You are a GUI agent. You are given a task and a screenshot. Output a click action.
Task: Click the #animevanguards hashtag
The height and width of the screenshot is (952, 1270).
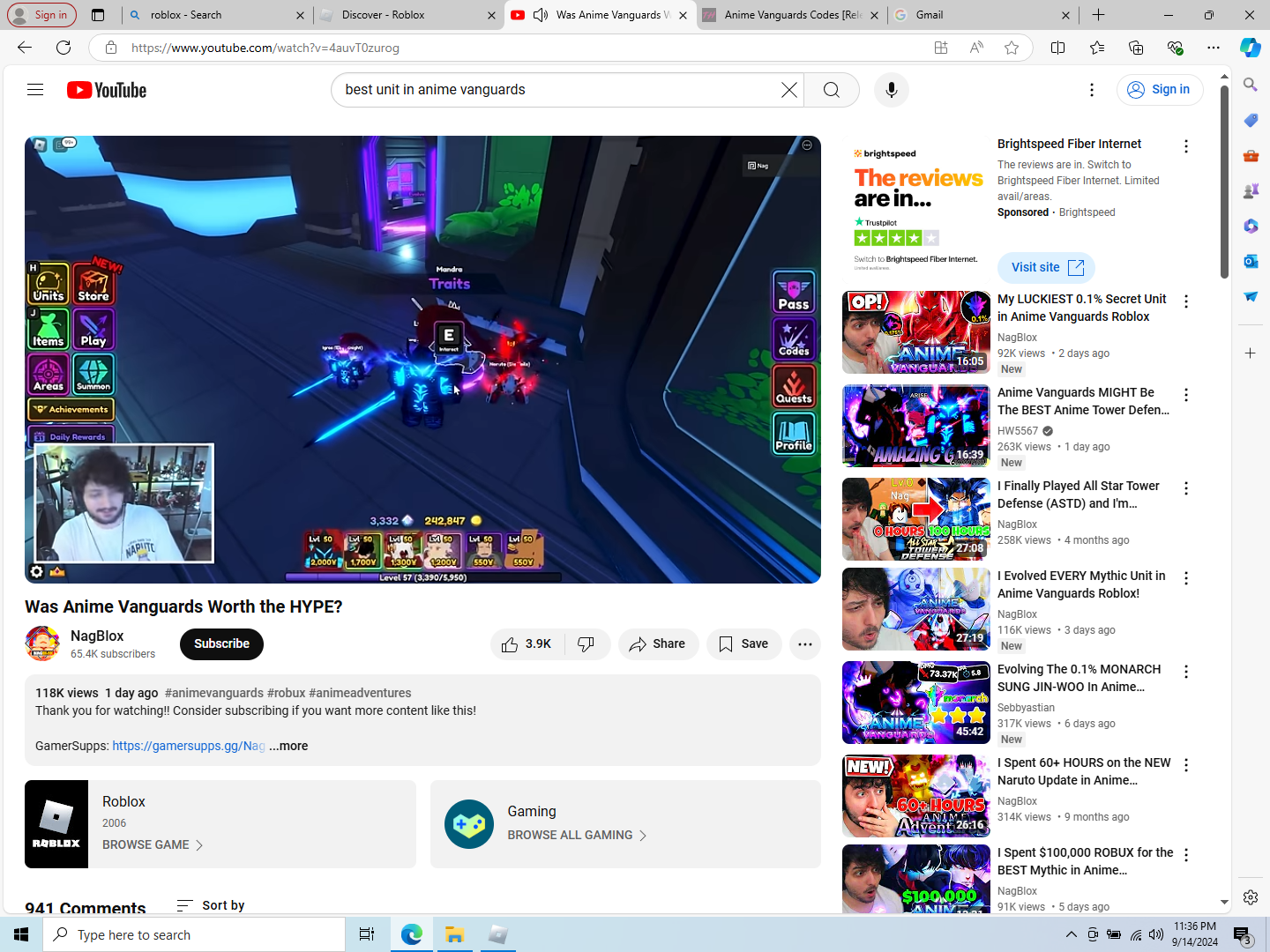tap(214, 693)
